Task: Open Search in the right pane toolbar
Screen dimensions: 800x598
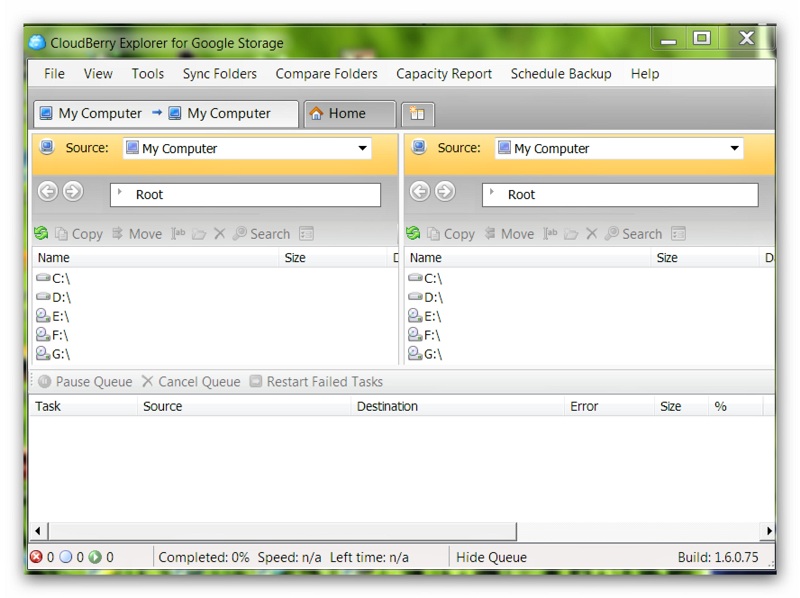Action: [x=633, y=234]
